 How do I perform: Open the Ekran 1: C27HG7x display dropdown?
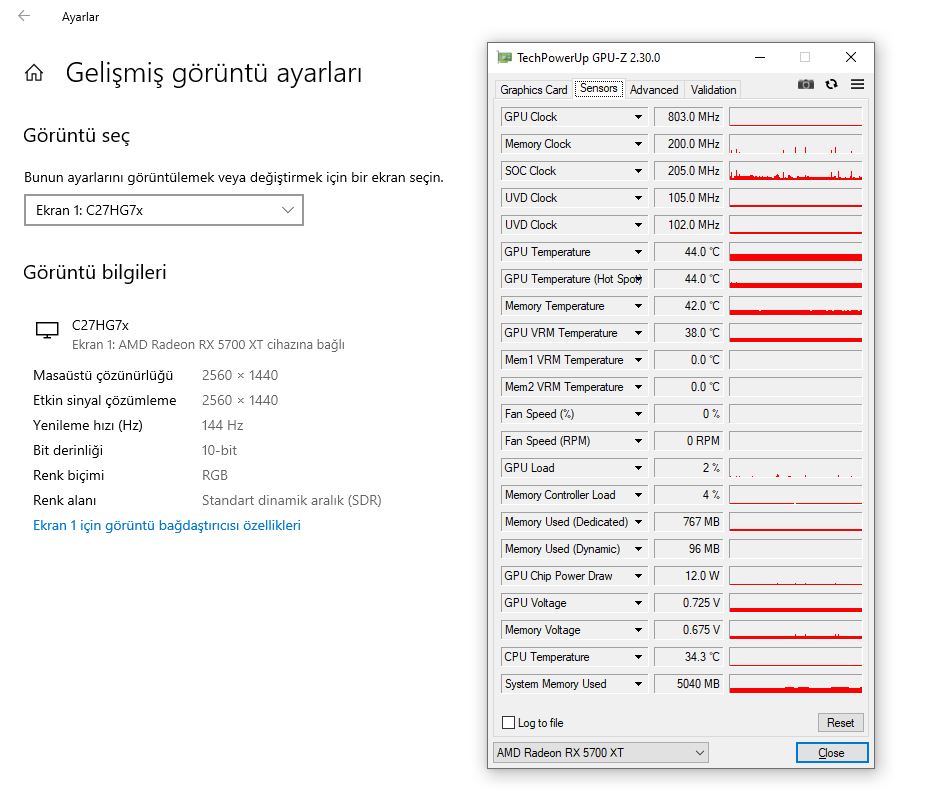[x=164, y=210]
